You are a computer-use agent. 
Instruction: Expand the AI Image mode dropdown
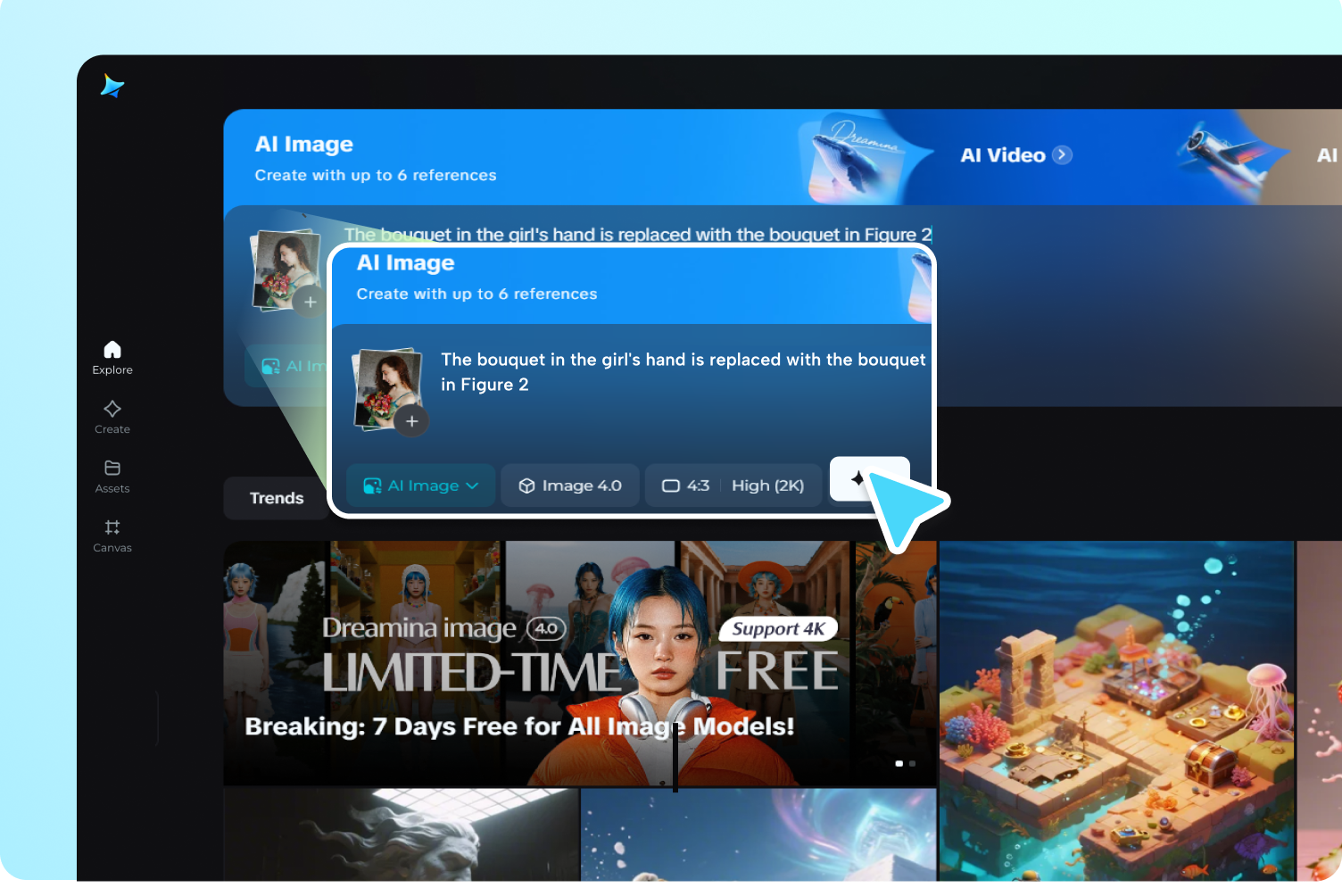(x=421, y=485)
